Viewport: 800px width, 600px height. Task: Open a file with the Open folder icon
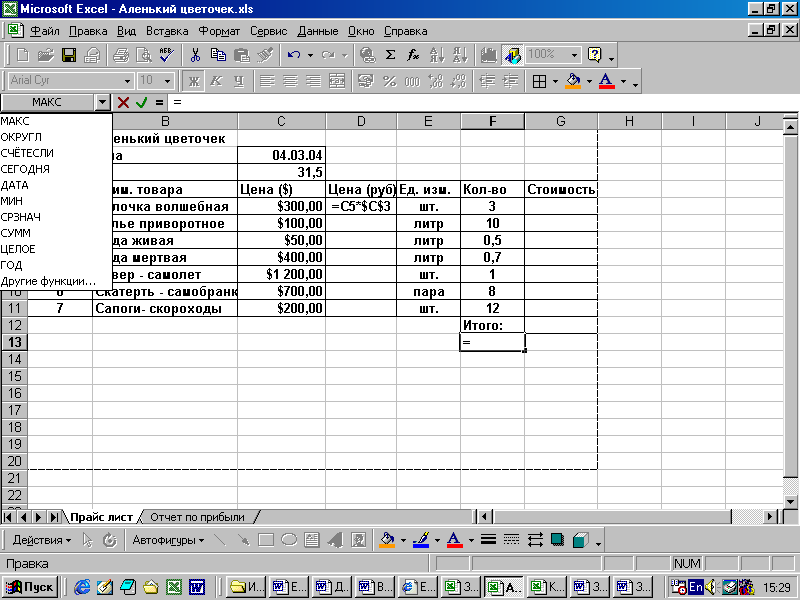45,55
